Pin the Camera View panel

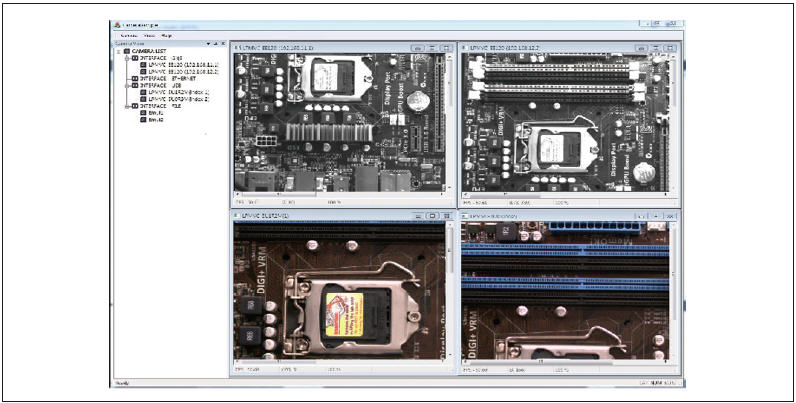[217, 43]
